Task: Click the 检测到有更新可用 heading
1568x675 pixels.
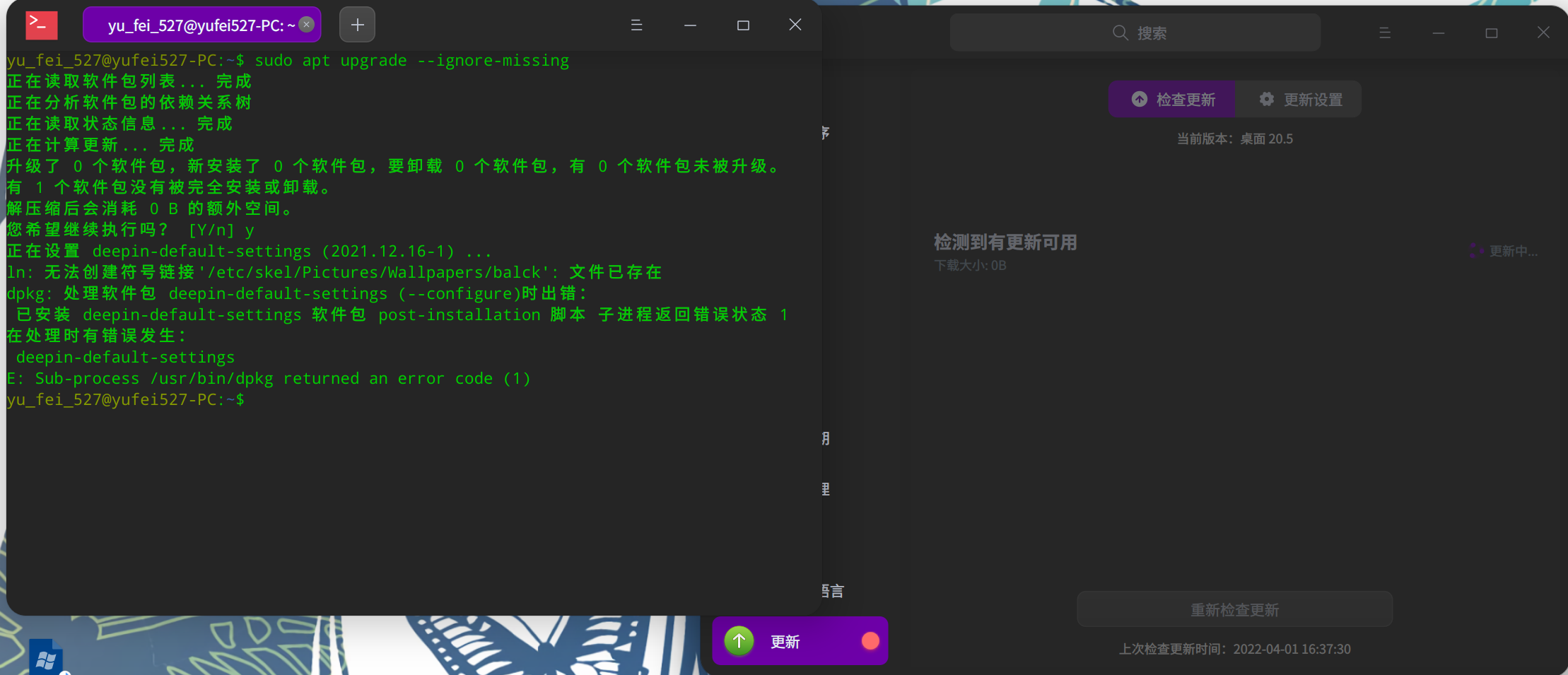Action: [1005, 242]
